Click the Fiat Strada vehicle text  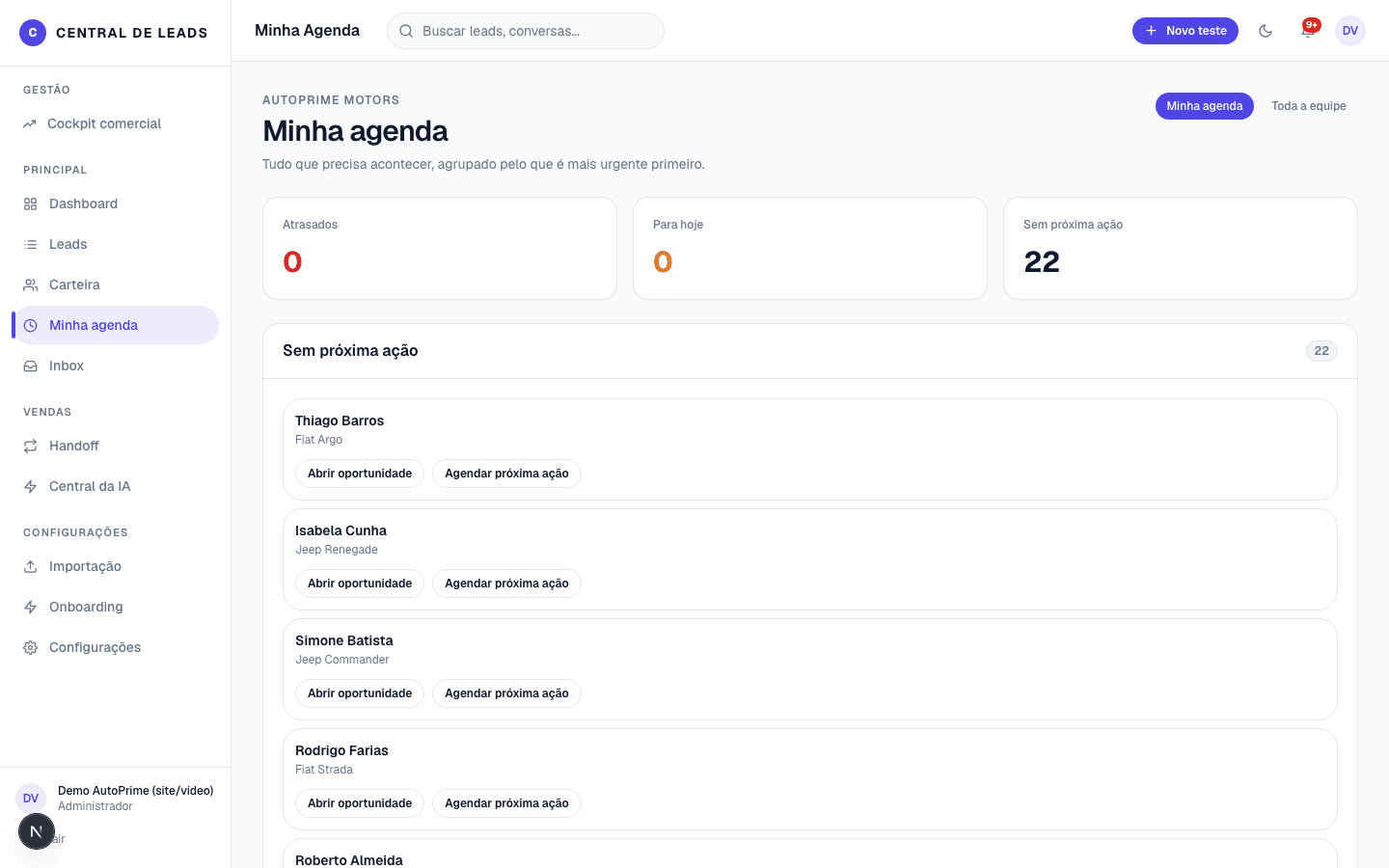tap(324, 770)
